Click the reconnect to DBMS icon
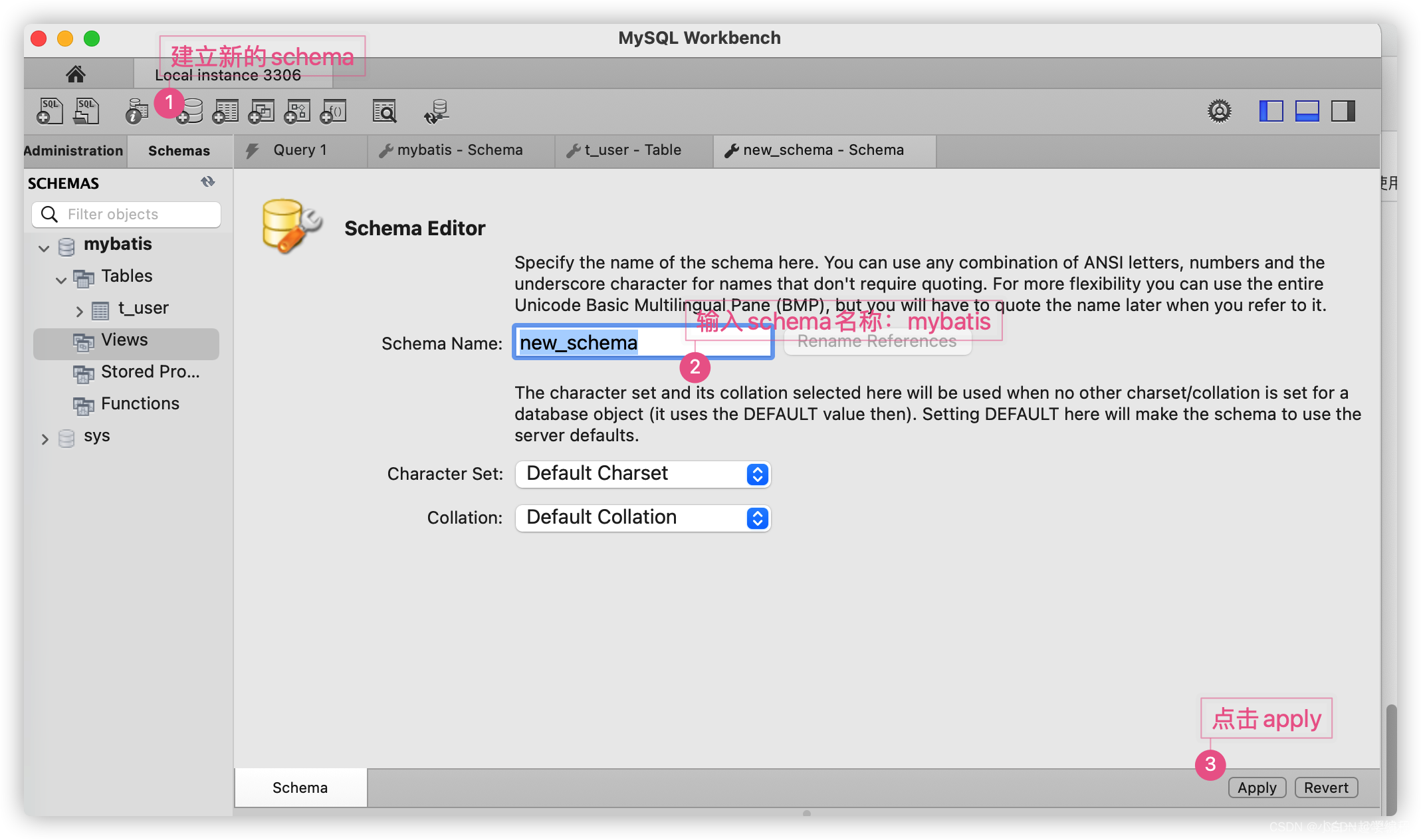Screen dimensions: 1421x840 (x=437, y=111)
